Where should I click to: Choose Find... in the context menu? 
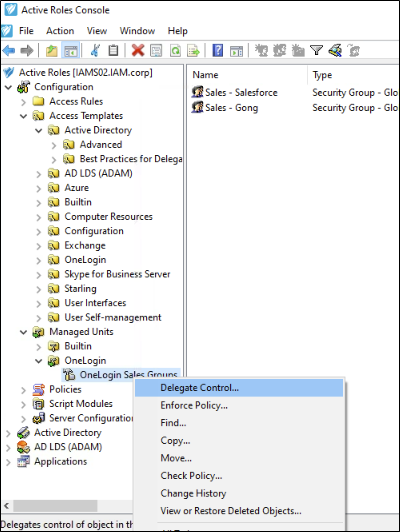pos(239,423)
